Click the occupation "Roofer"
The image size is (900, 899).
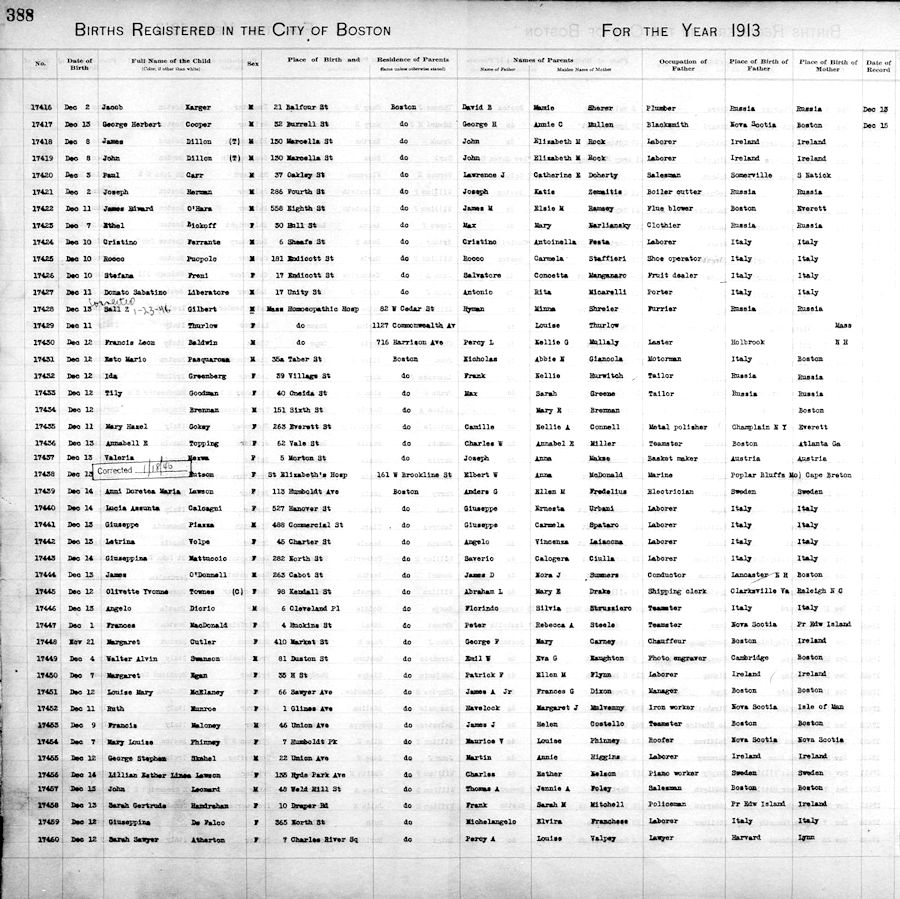[661, 741]
